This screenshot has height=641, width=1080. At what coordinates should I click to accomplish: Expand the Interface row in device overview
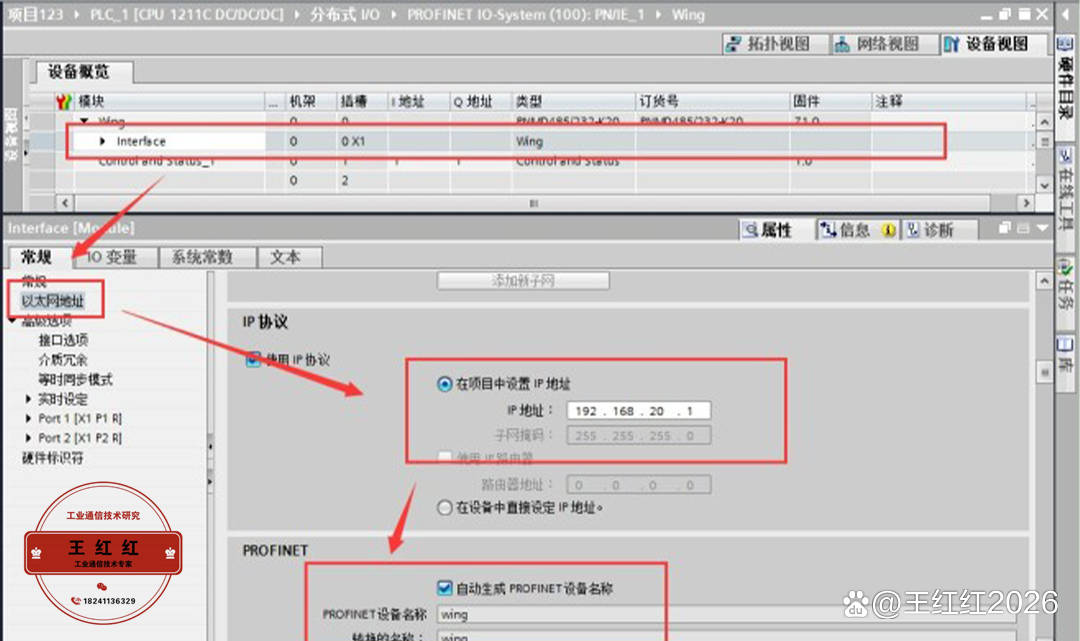click(103, 141)
